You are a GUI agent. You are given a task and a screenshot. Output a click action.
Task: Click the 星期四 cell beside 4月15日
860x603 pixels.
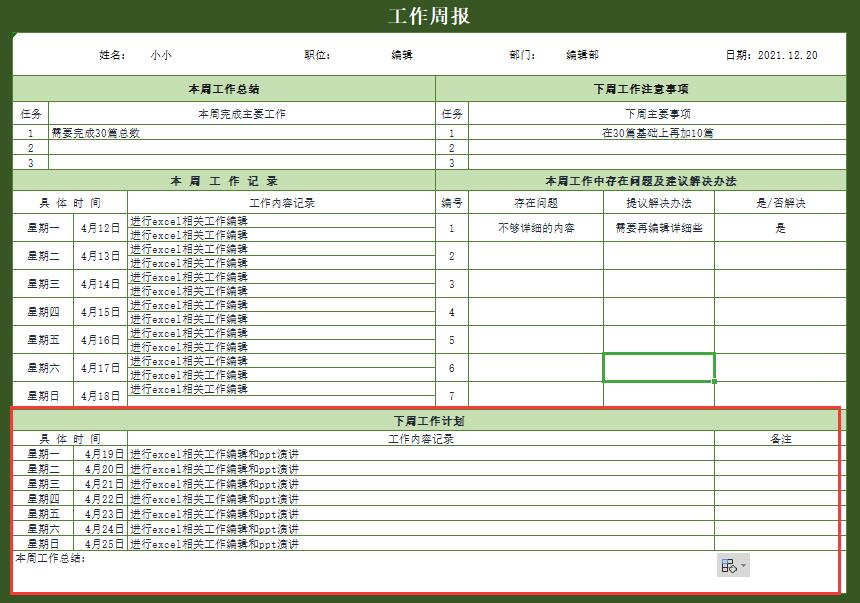(x=43, y=312)
